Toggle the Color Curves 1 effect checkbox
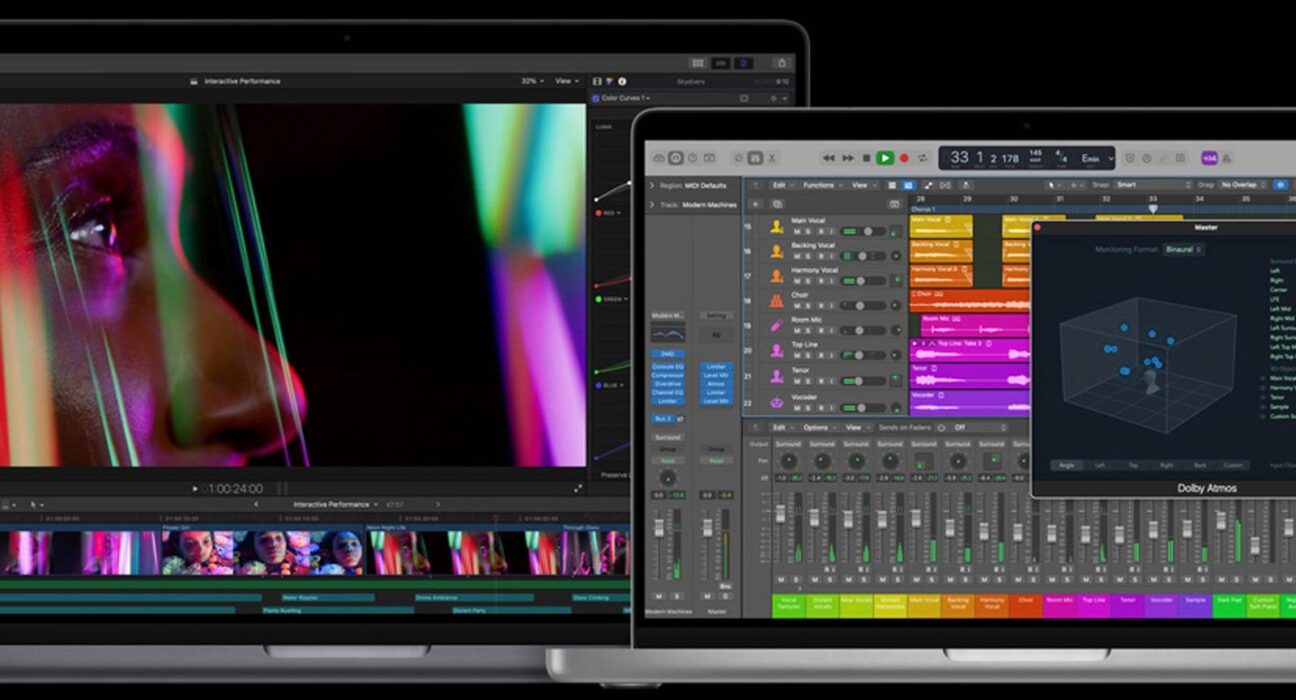Screen dimensions: 1296x700 tap(597, 99)
